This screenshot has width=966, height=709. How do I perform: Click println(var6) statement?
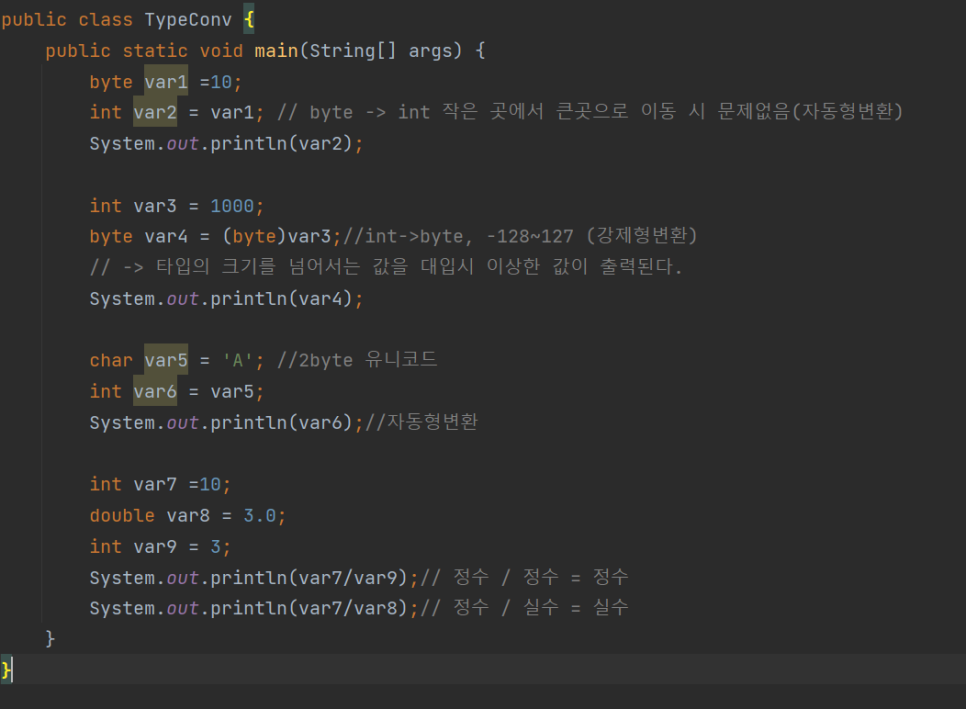click(x=226, y=423)
